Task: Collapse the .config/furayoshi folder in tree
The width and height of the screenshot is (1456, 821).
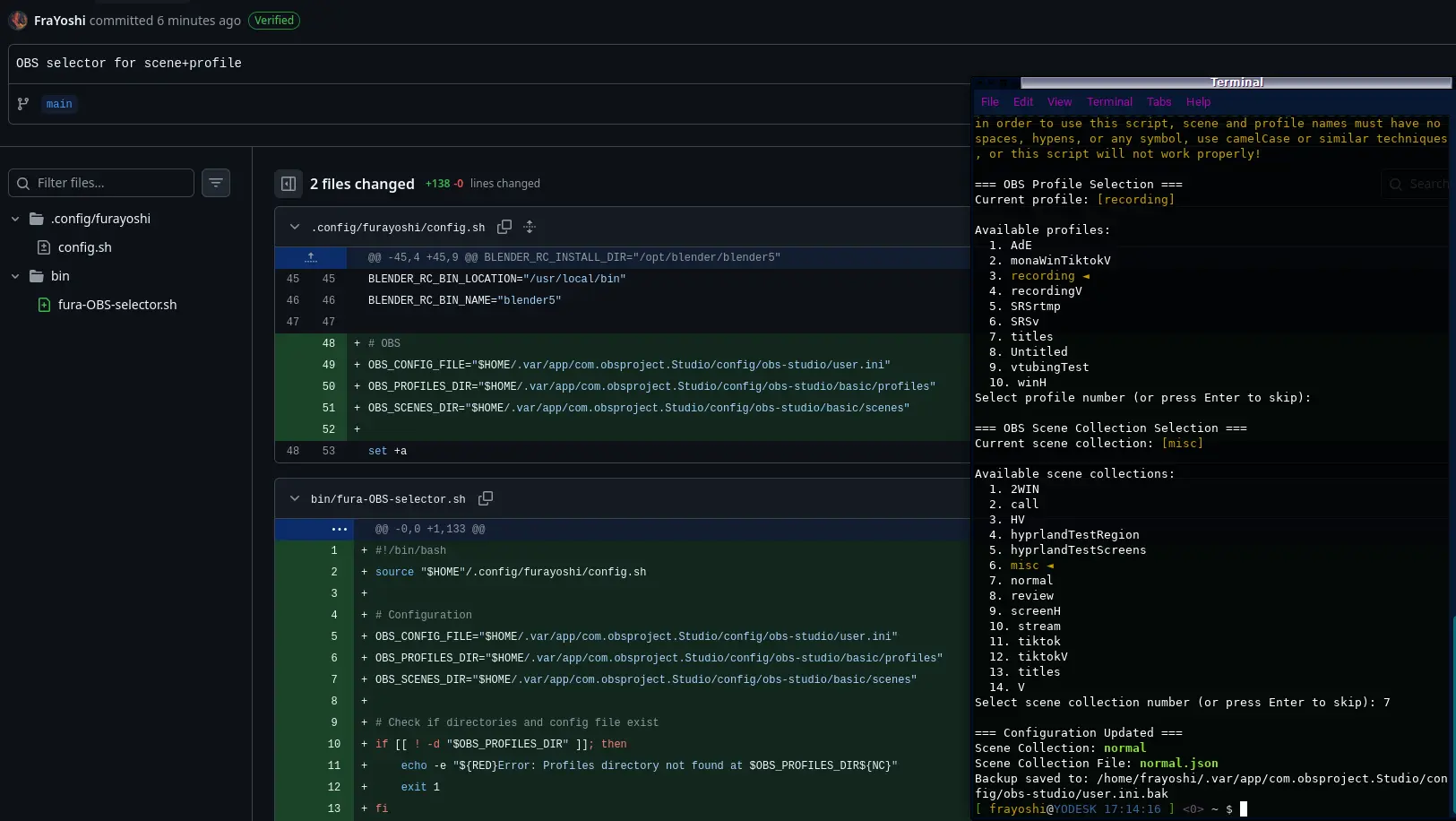Action: click(15, 219)
